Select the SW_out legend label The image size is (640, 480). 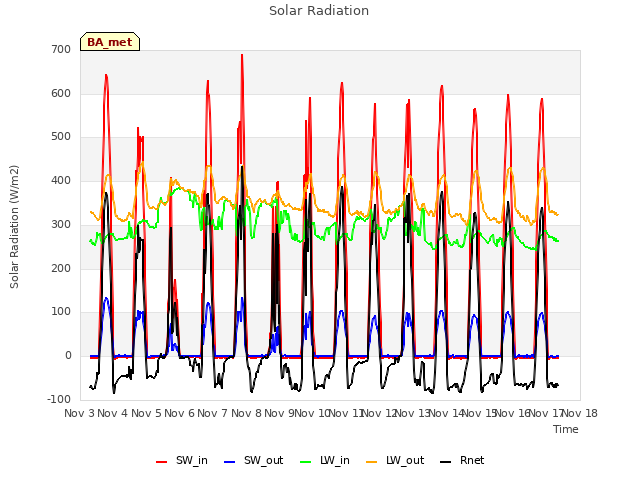[x=264, y=460]
